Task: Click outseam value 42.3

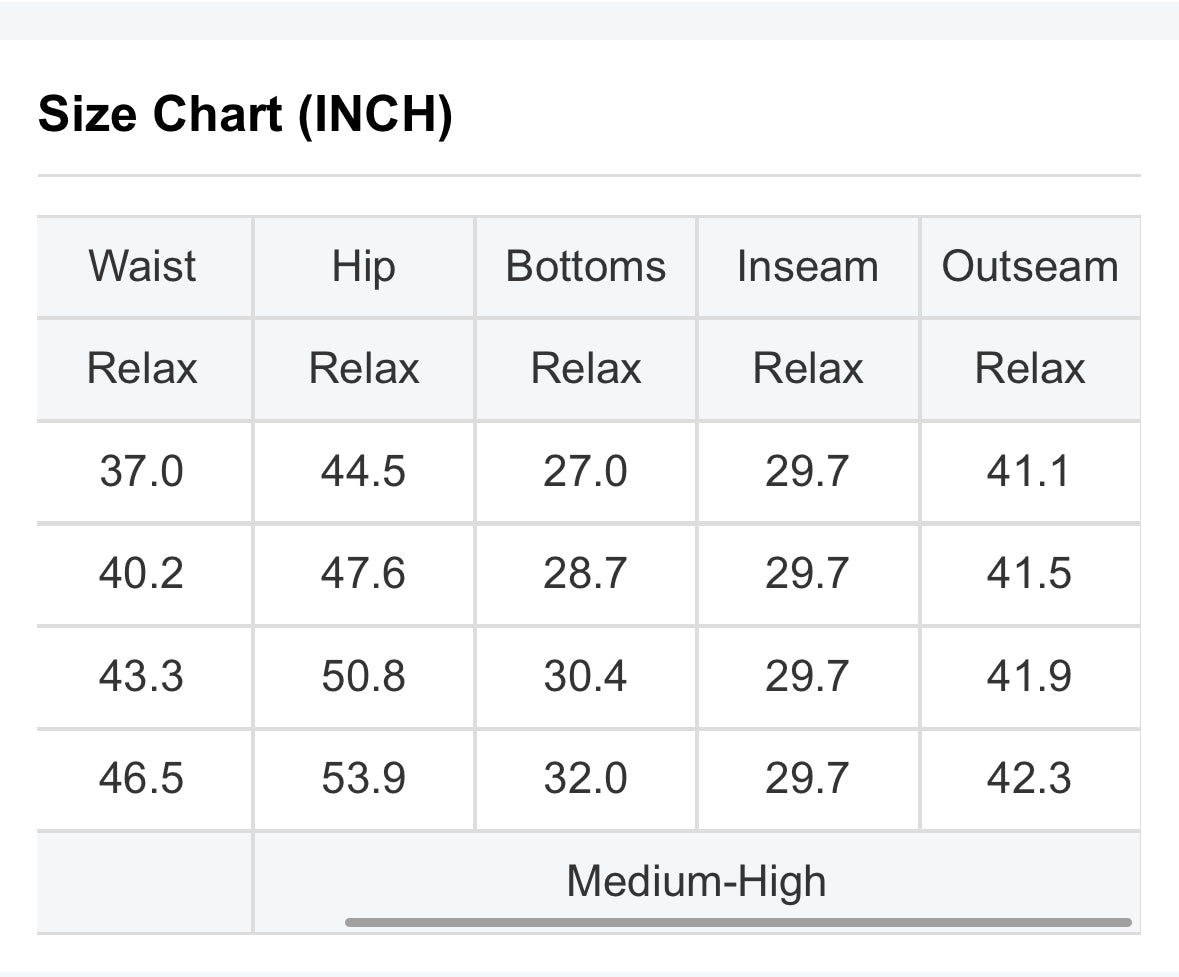Action: coord(1031,778)
